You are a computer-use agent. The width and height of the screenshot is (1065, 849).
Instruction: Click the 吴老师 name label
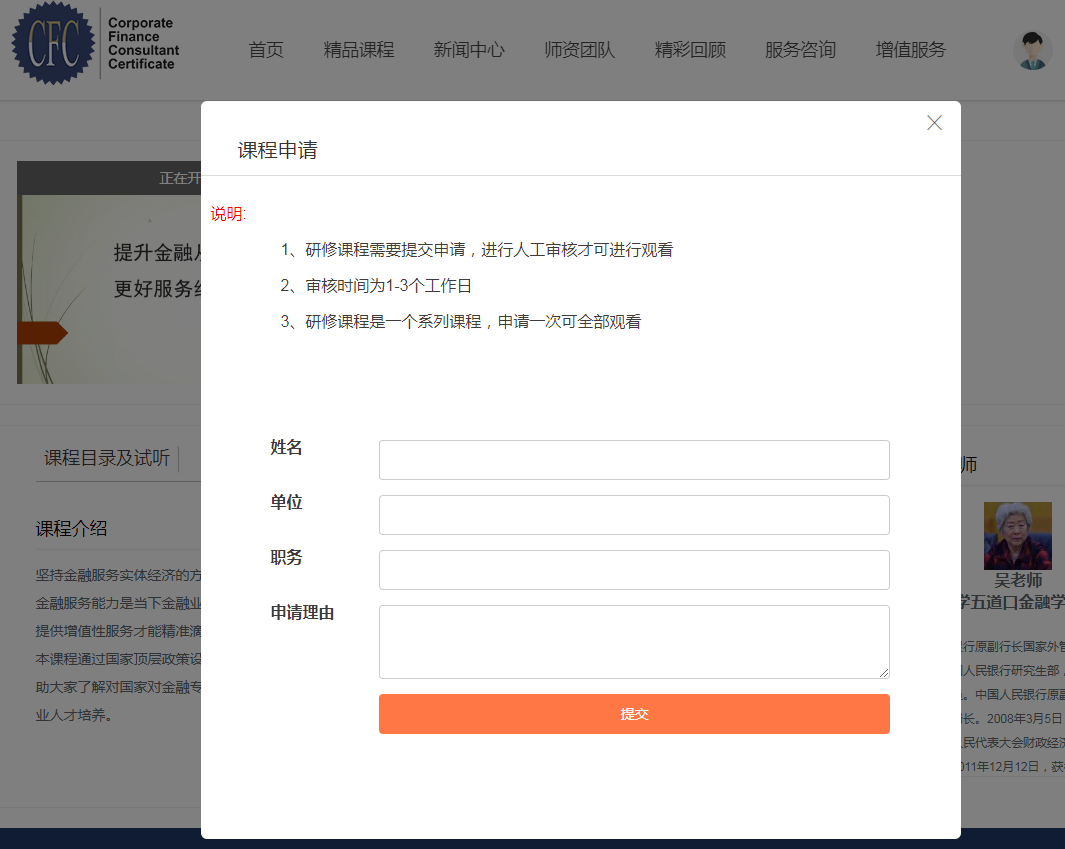(x=1018, y=580)
